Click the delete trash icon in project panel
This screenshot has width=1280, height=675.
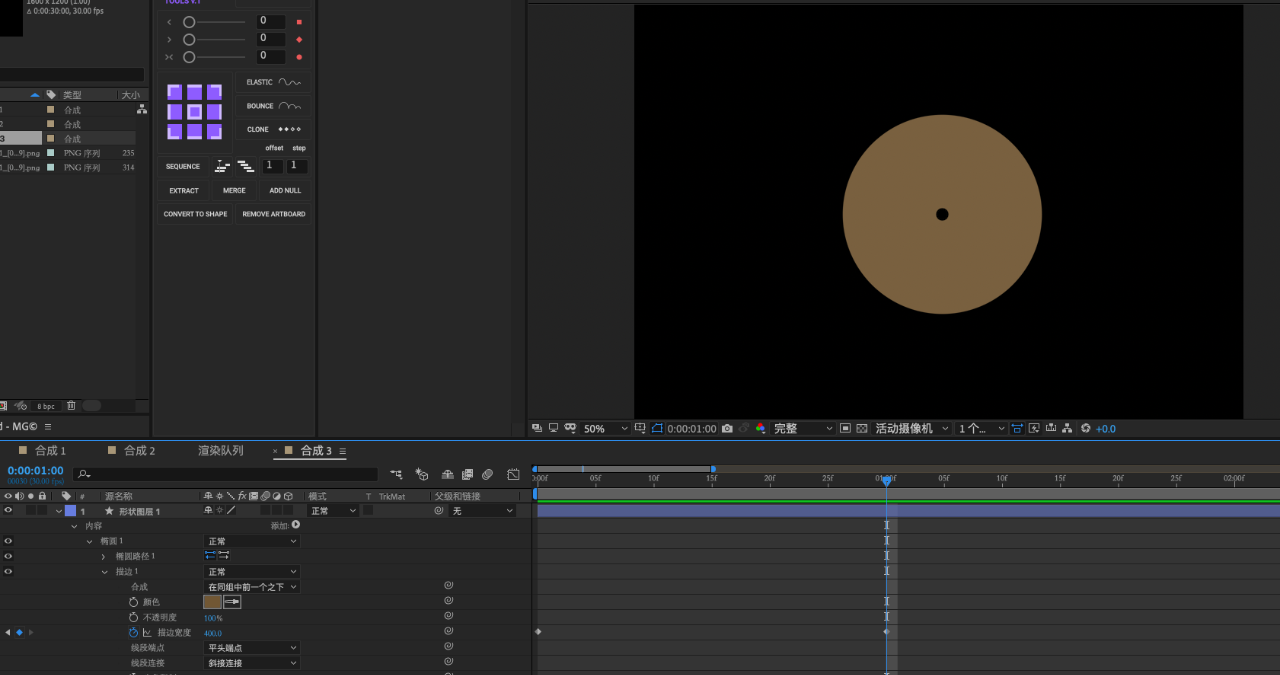click(x=71, y=405)
